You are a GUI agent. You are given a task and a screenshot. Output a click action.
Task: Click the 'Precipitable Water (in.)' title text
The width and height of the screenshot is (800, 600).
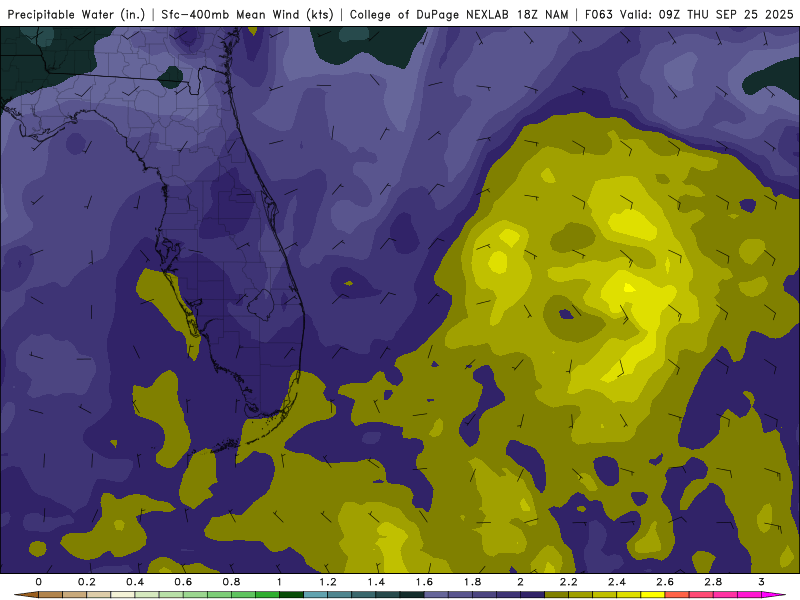[76, 15]
